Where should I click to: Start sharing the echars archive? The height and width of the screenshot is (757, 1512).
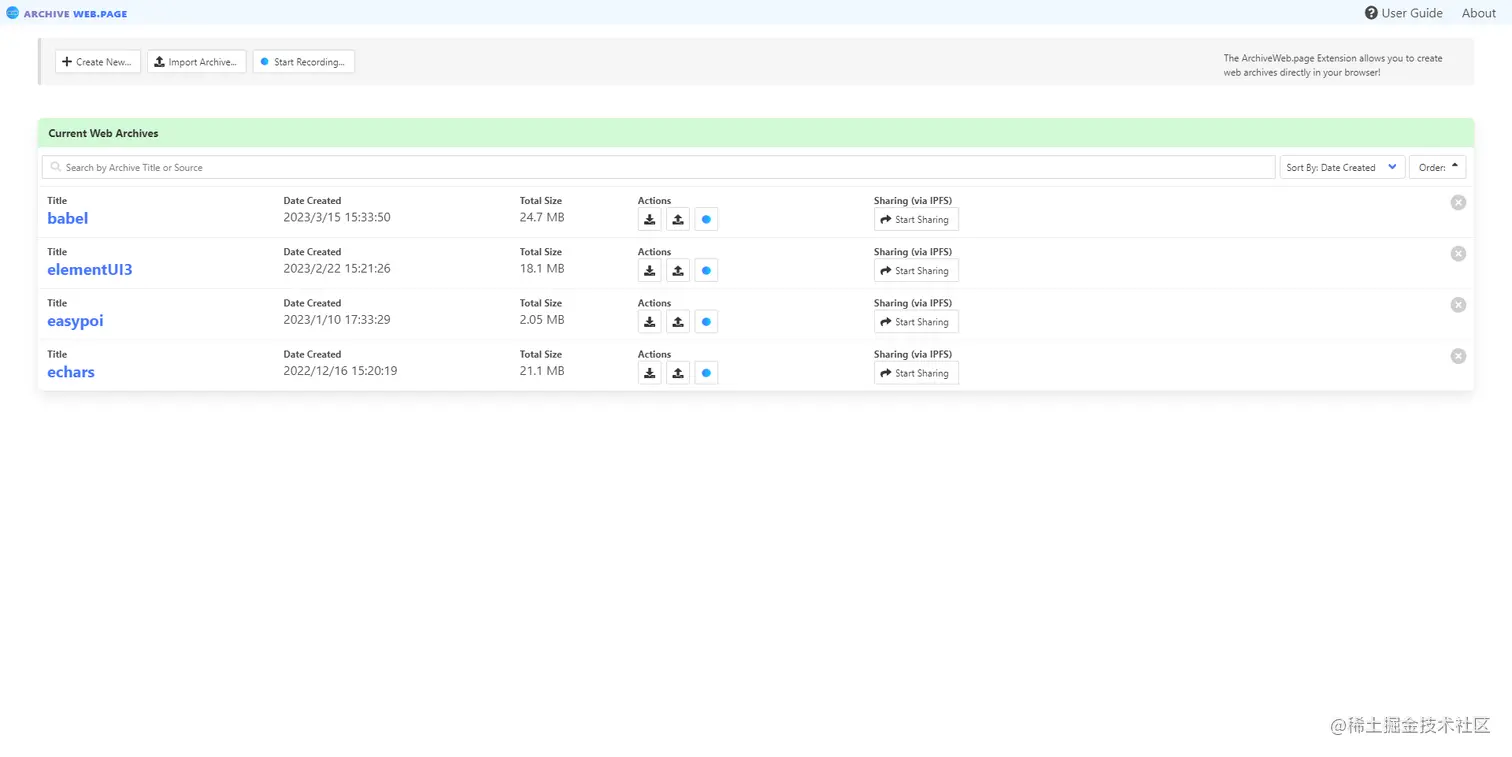click(x=916, y=373)
